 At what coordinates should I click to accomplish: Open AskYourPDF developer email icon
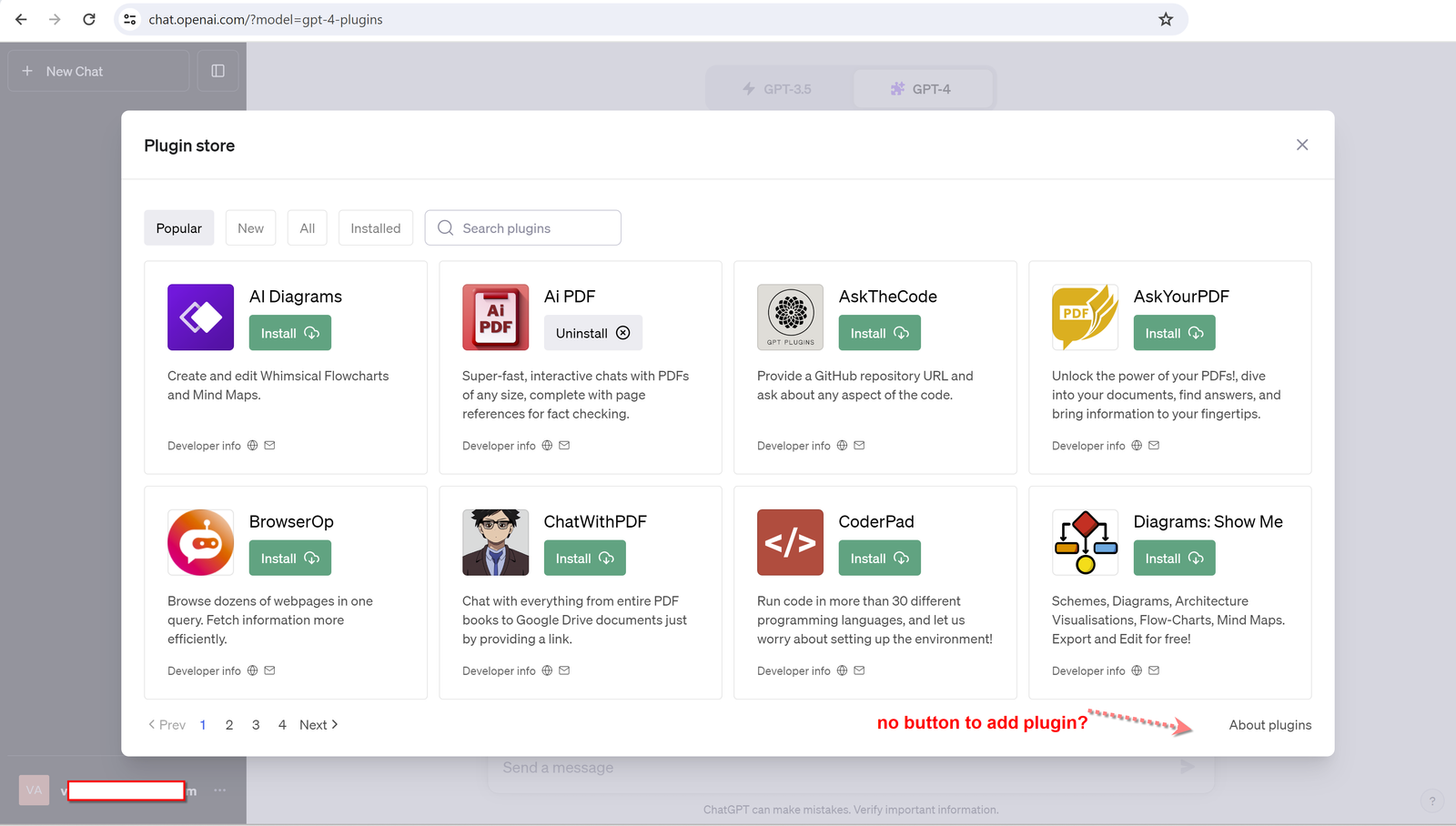click(x=1154, y=446)
